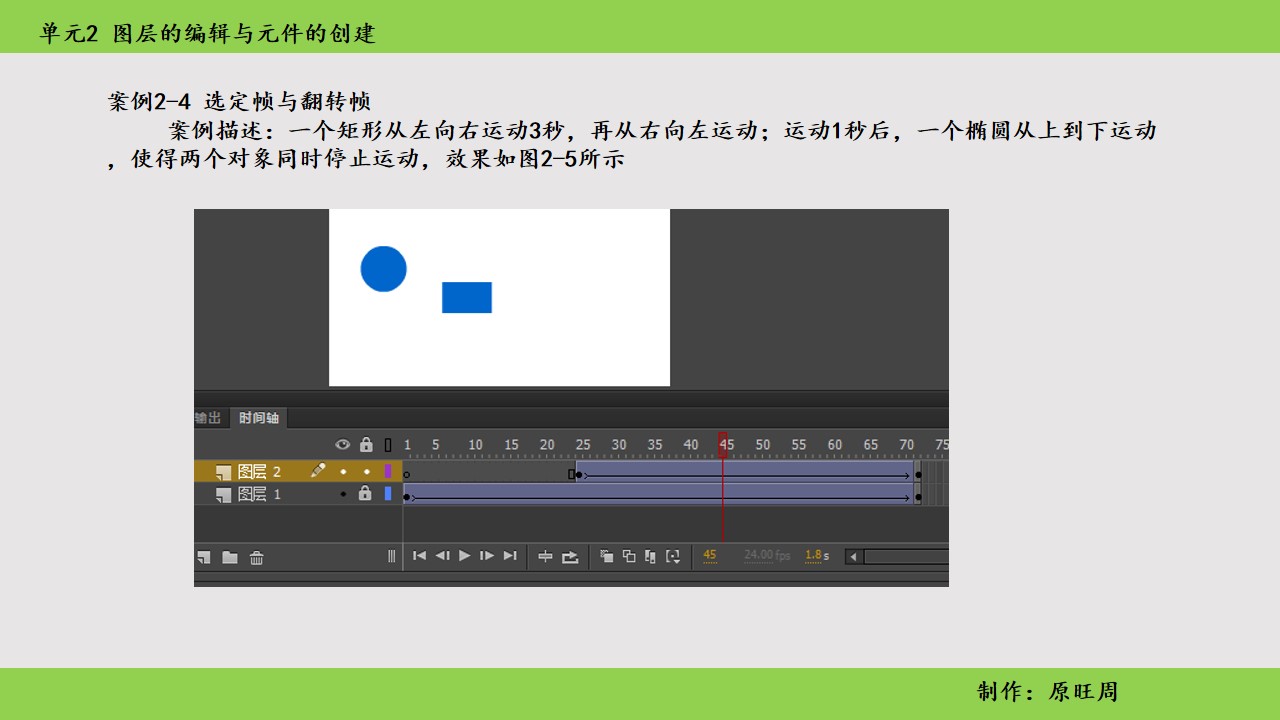The image size is (1280, 720).
Task: Toggle visibility dot for 图层 2
Action: [x=343, y=472]
